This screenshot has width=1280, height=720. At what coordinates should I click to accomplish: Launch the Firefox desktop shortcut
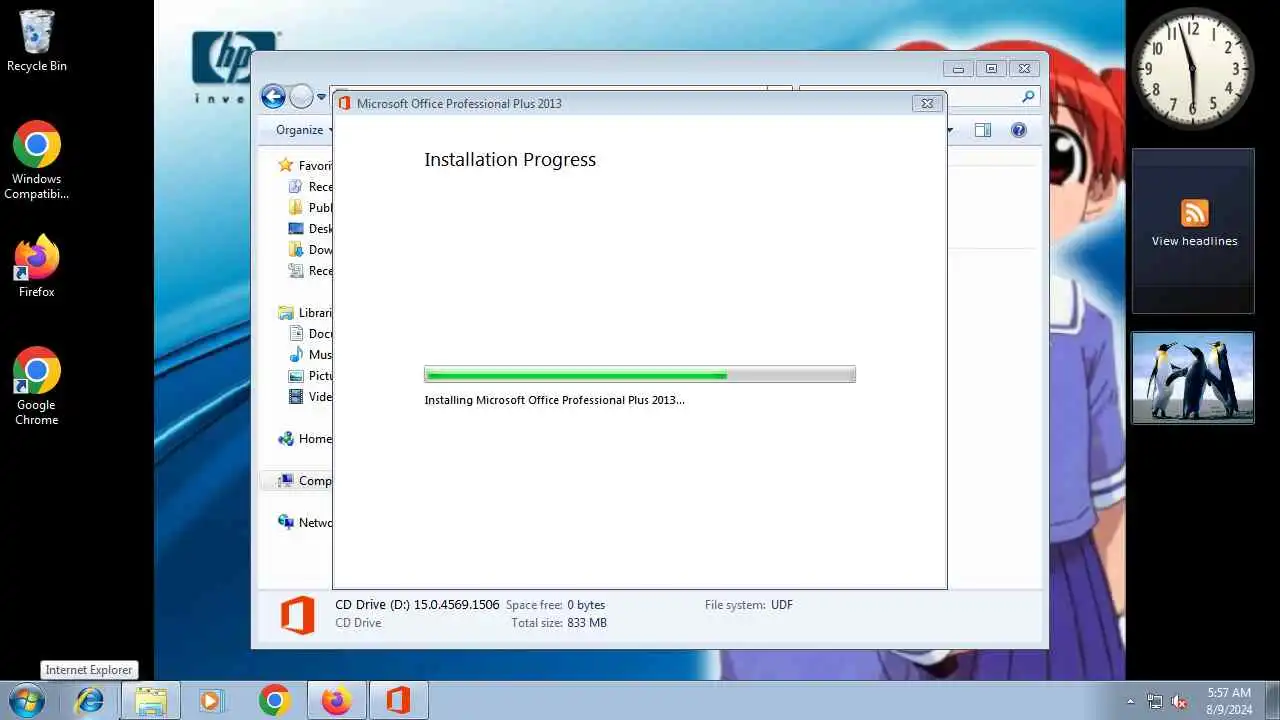[37, 266]
